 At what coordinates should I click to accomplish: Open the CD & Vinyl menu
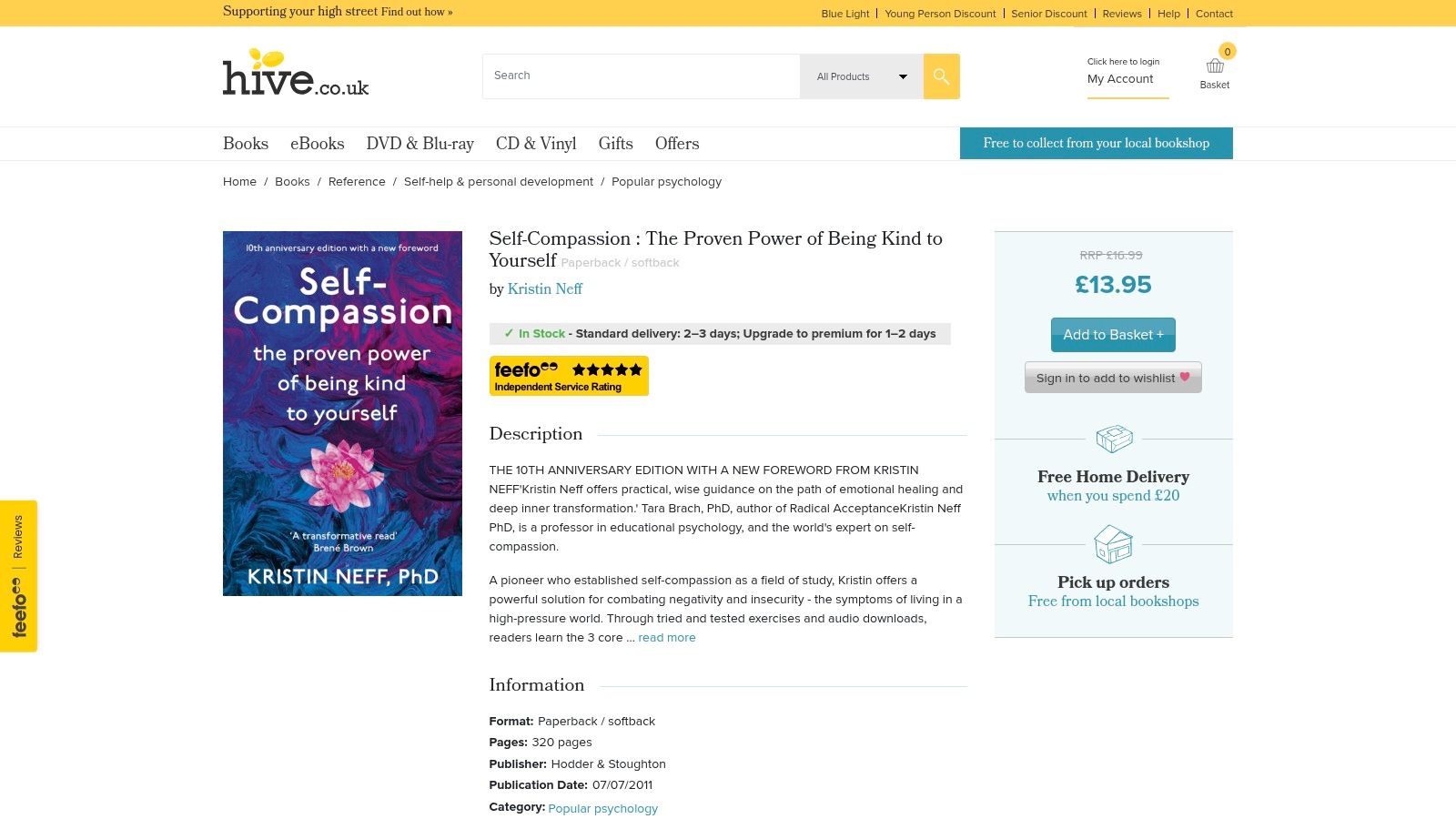(x=536, y=143)
